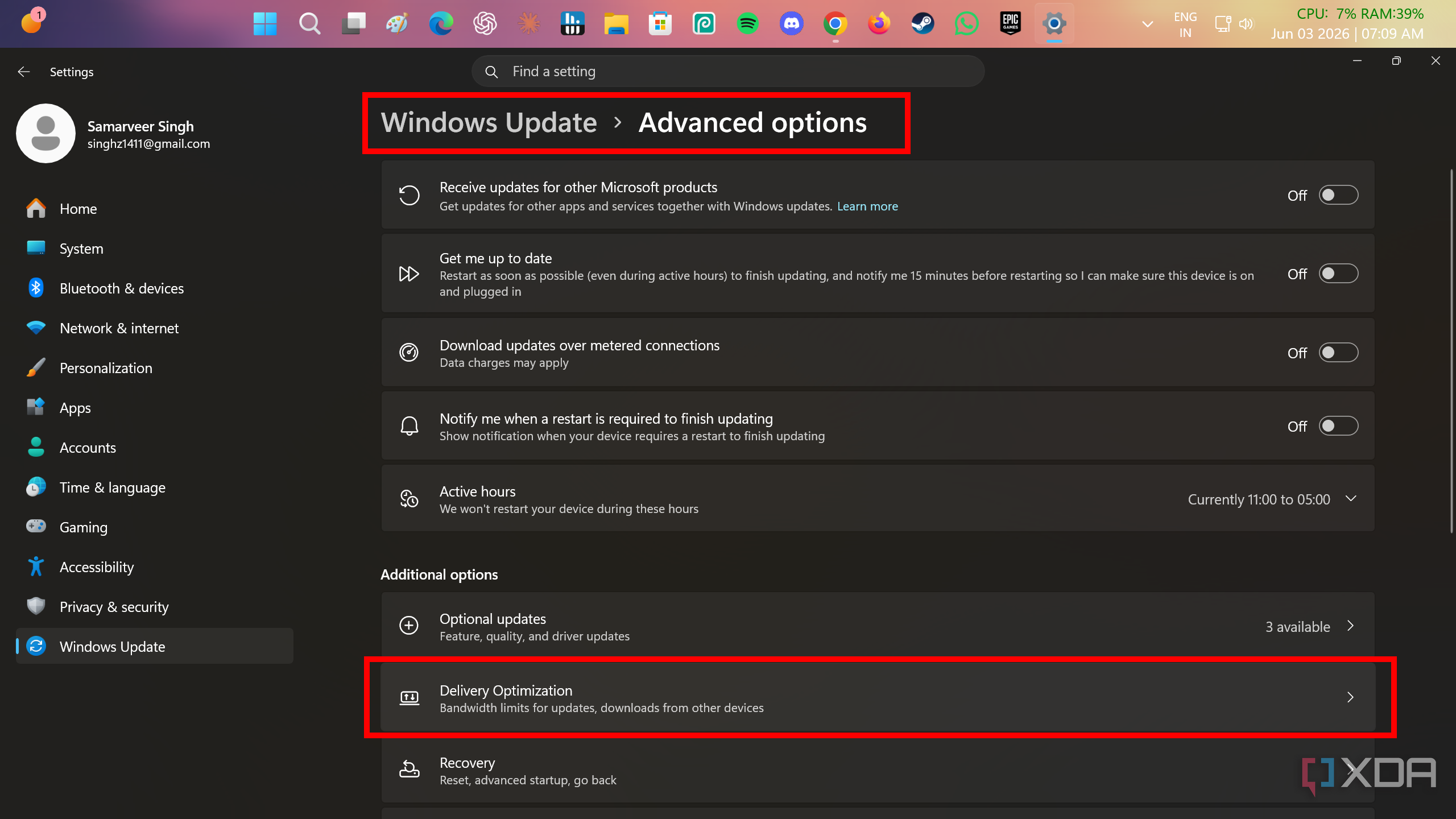Go to Bluetooth & devices settings

(x=155, y=288)
